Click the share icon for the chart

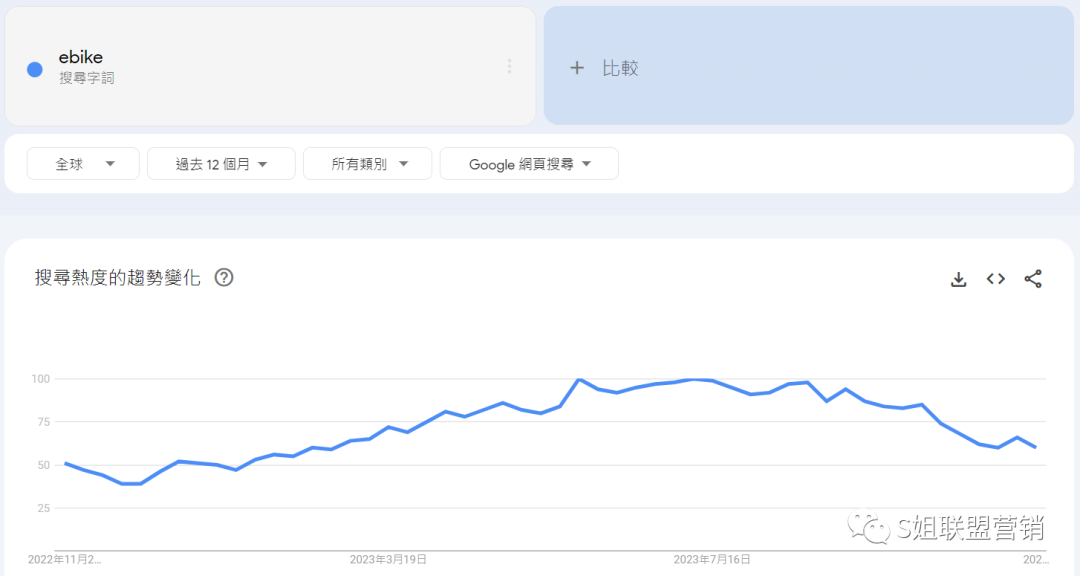[x=1033, y=279]
